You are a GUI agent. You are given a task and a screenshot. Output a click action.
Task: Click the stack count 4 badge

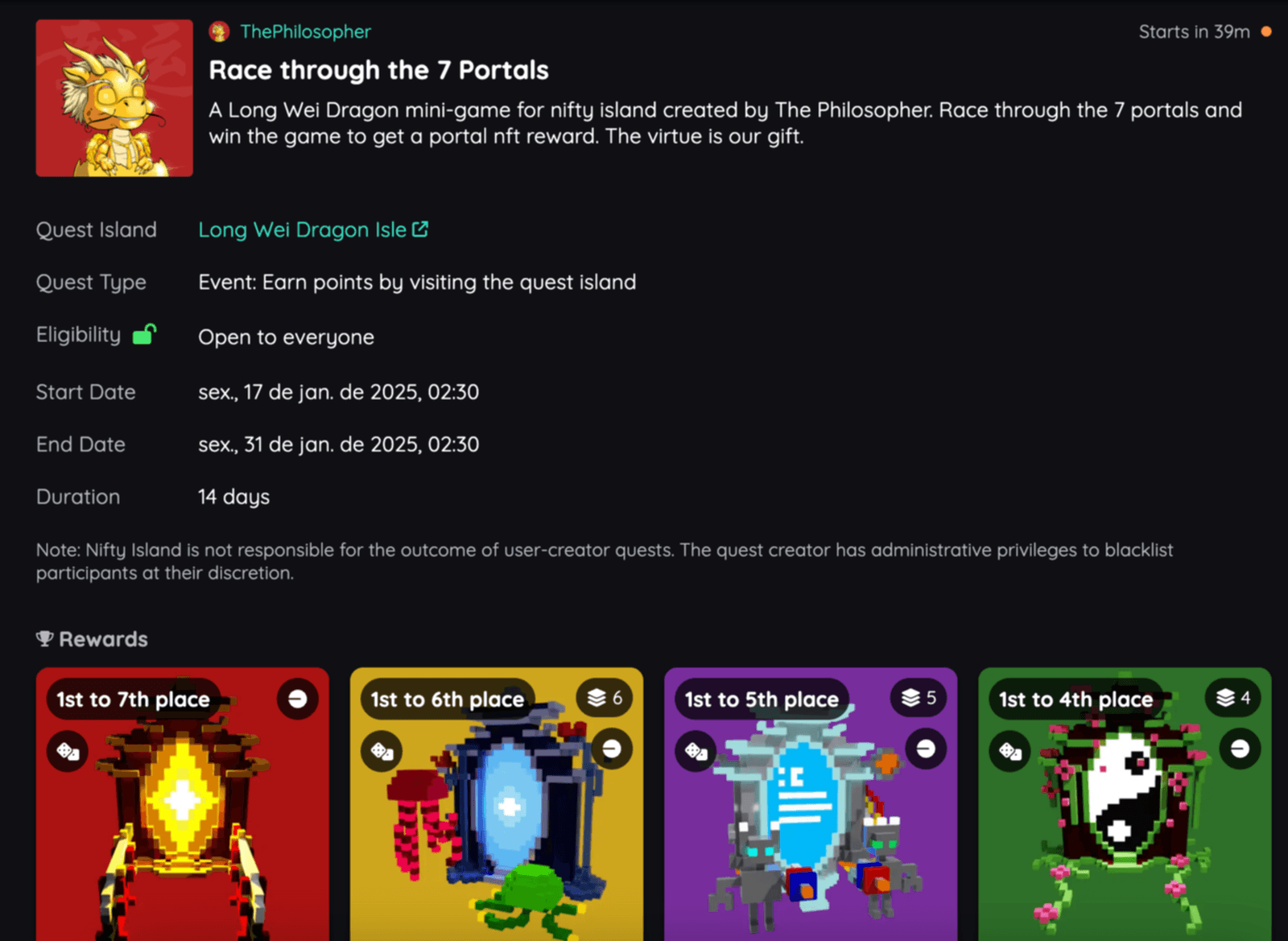[x=1232, y=698]
